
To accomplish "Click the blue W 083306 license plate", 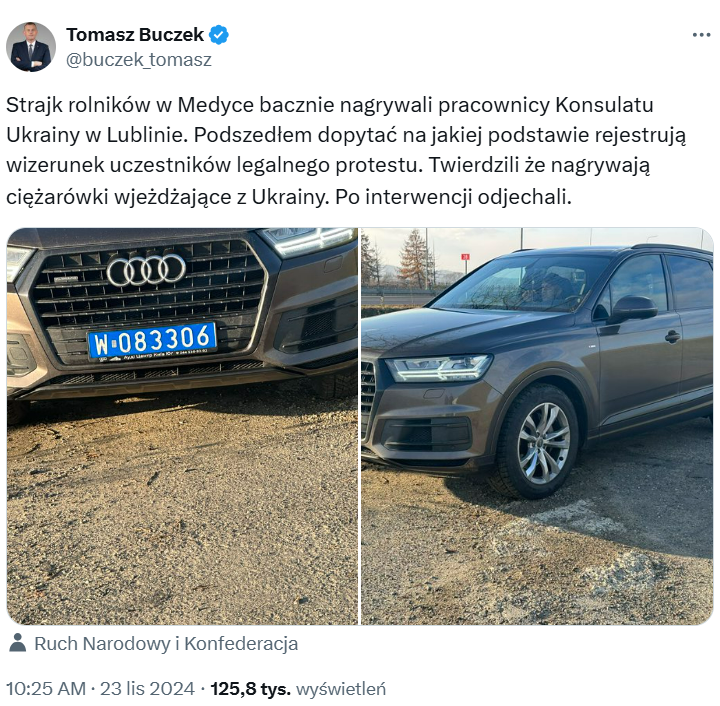I will tap(152, 341).
